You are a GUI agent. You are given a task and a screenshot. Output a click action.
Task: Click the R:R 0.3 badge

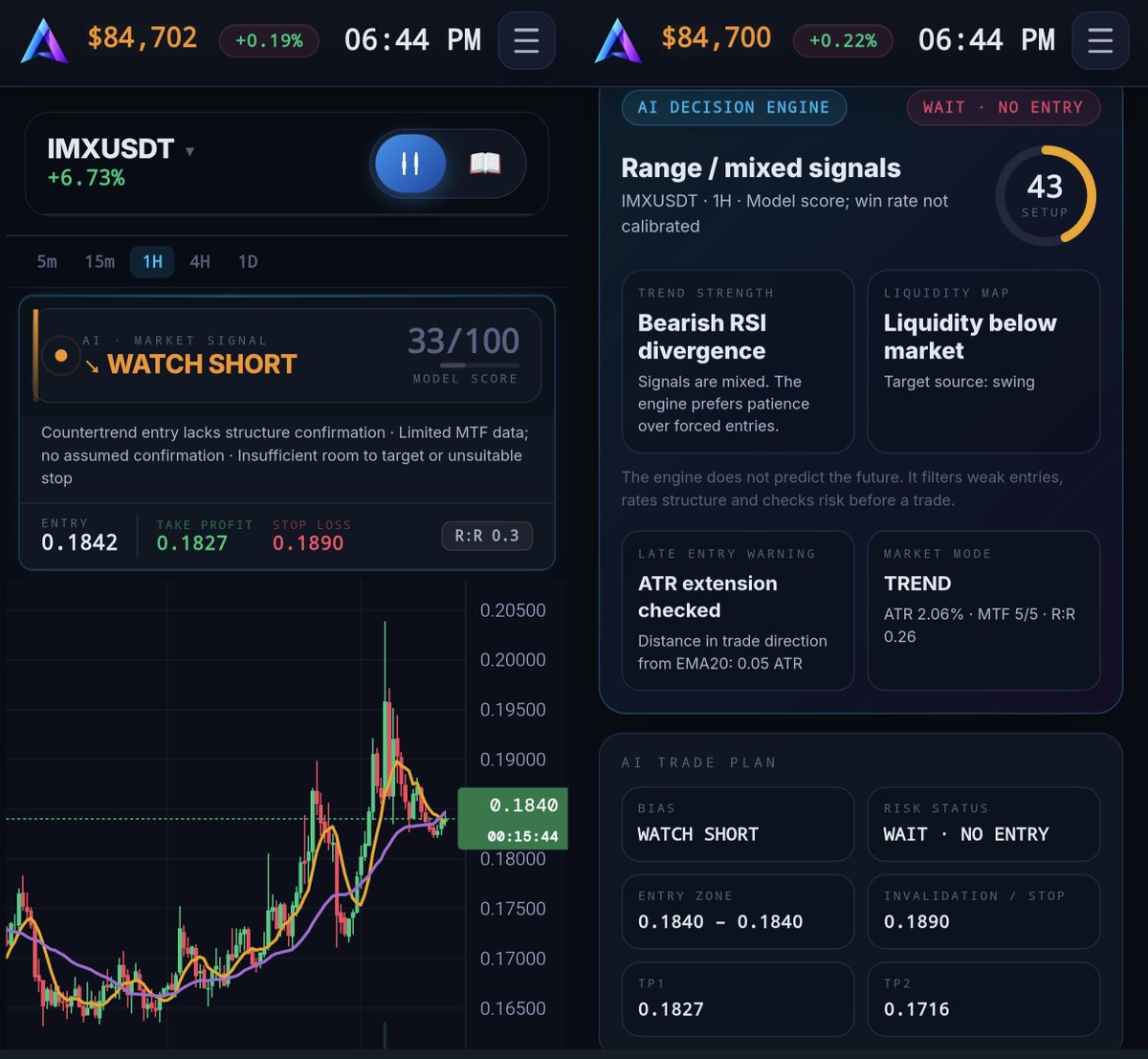[487, 536]
